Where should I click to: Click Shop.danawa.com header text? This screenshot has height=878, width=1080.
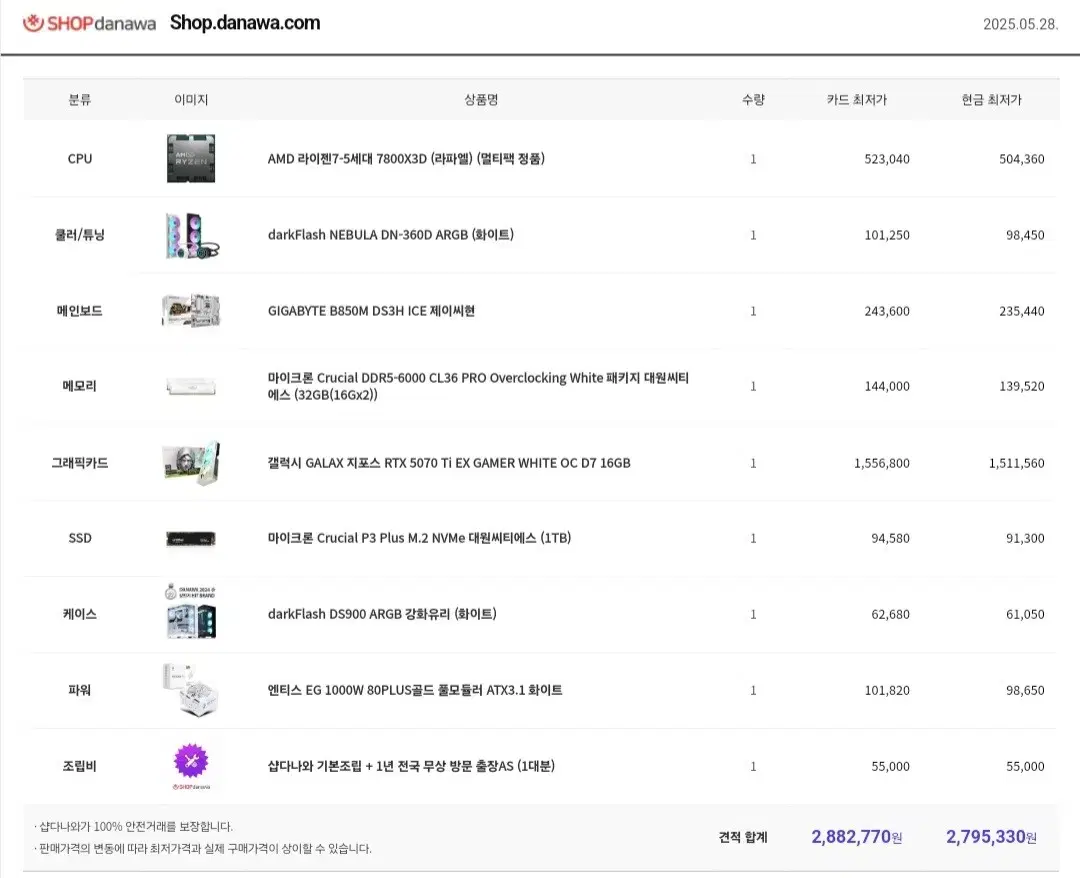coord(244,23)
